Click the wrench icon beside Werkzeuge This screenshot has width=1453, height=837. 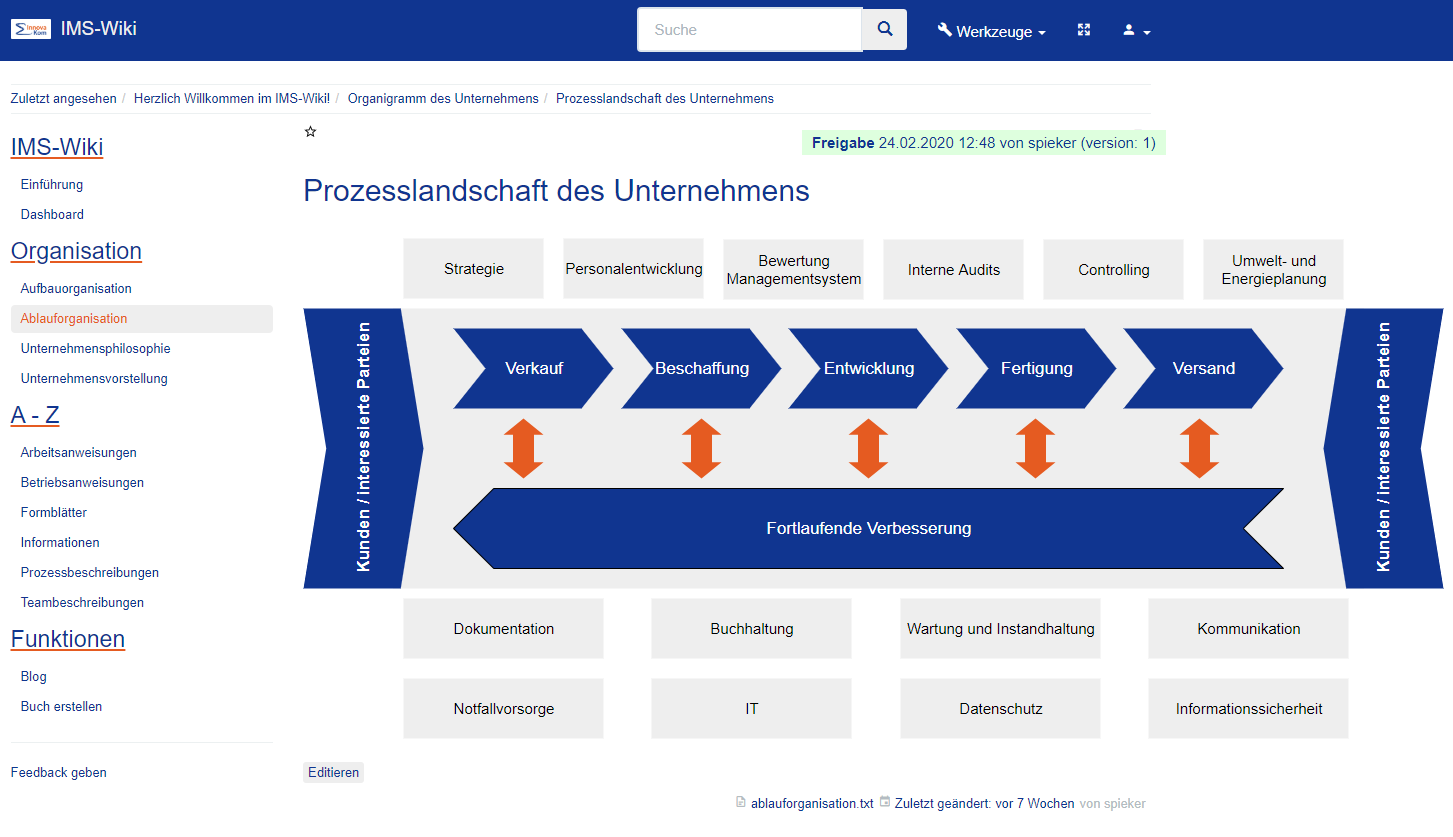click(944, 30)
